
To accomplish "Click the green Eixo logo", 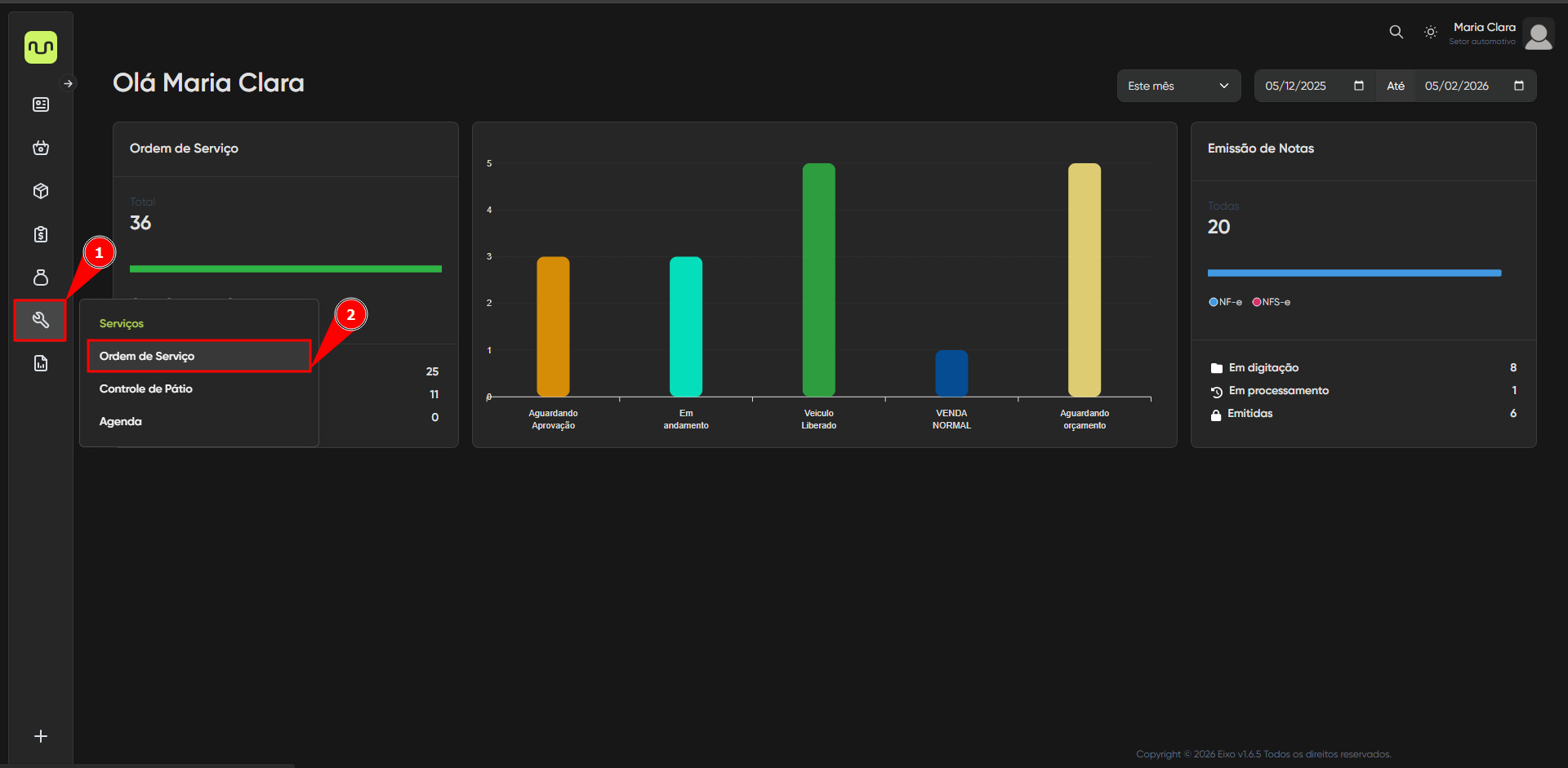I will (40, 47).
